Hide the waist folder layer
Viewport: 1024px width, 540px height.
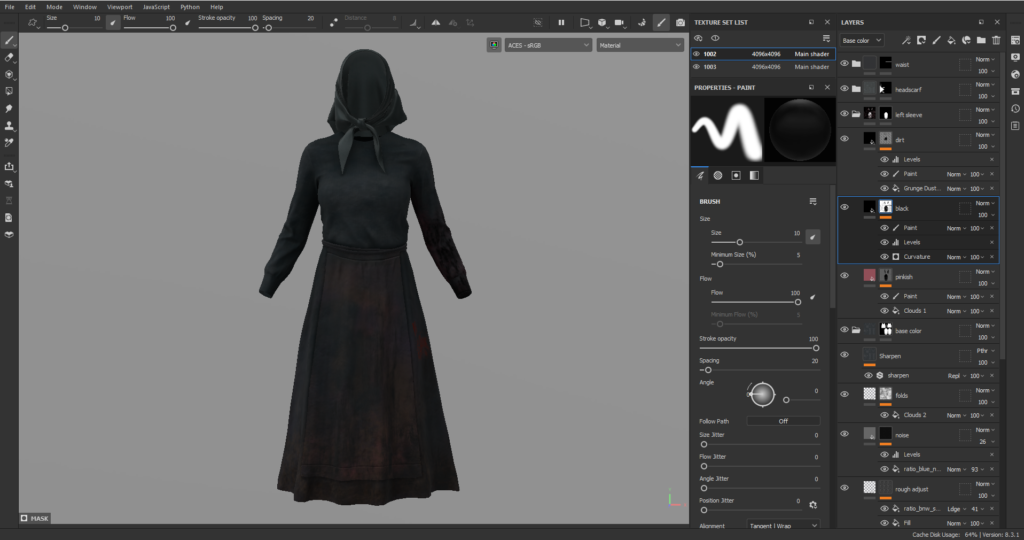(844, 64)
